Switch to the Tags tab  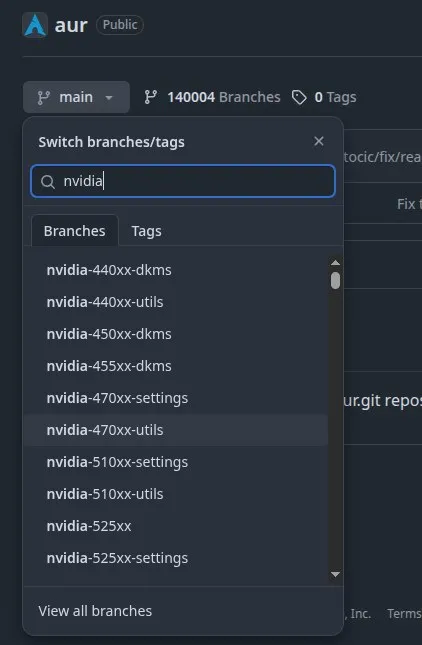tap(146, 231)
